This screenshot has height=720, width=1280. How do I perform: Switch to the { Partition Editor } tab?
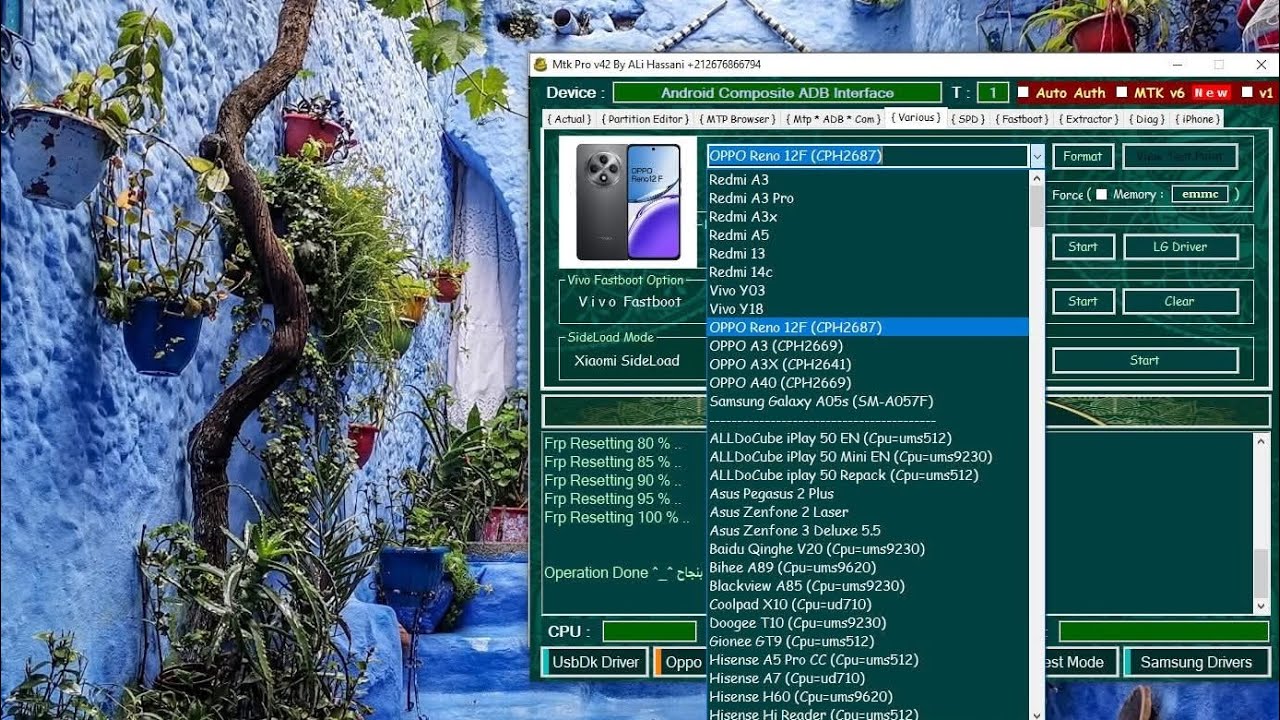click(x=646, y=119)
